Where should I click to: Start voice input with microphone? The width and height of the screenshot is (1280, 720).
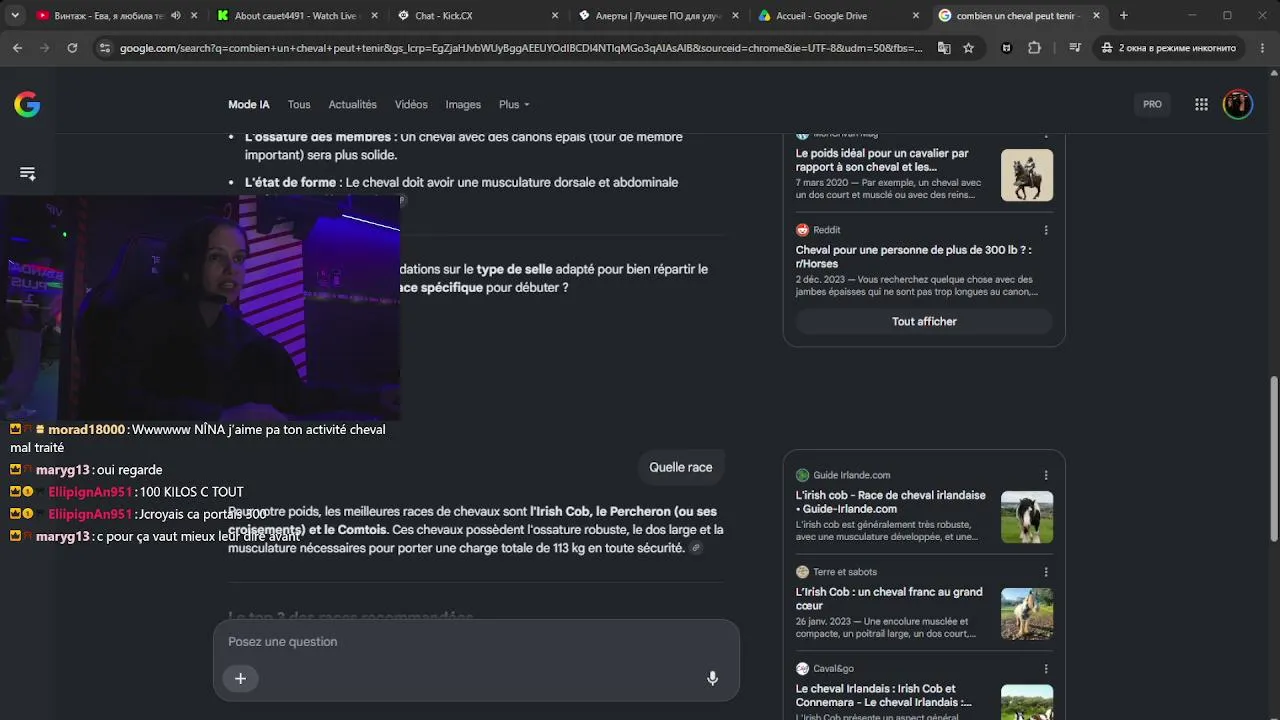(712, 678)
